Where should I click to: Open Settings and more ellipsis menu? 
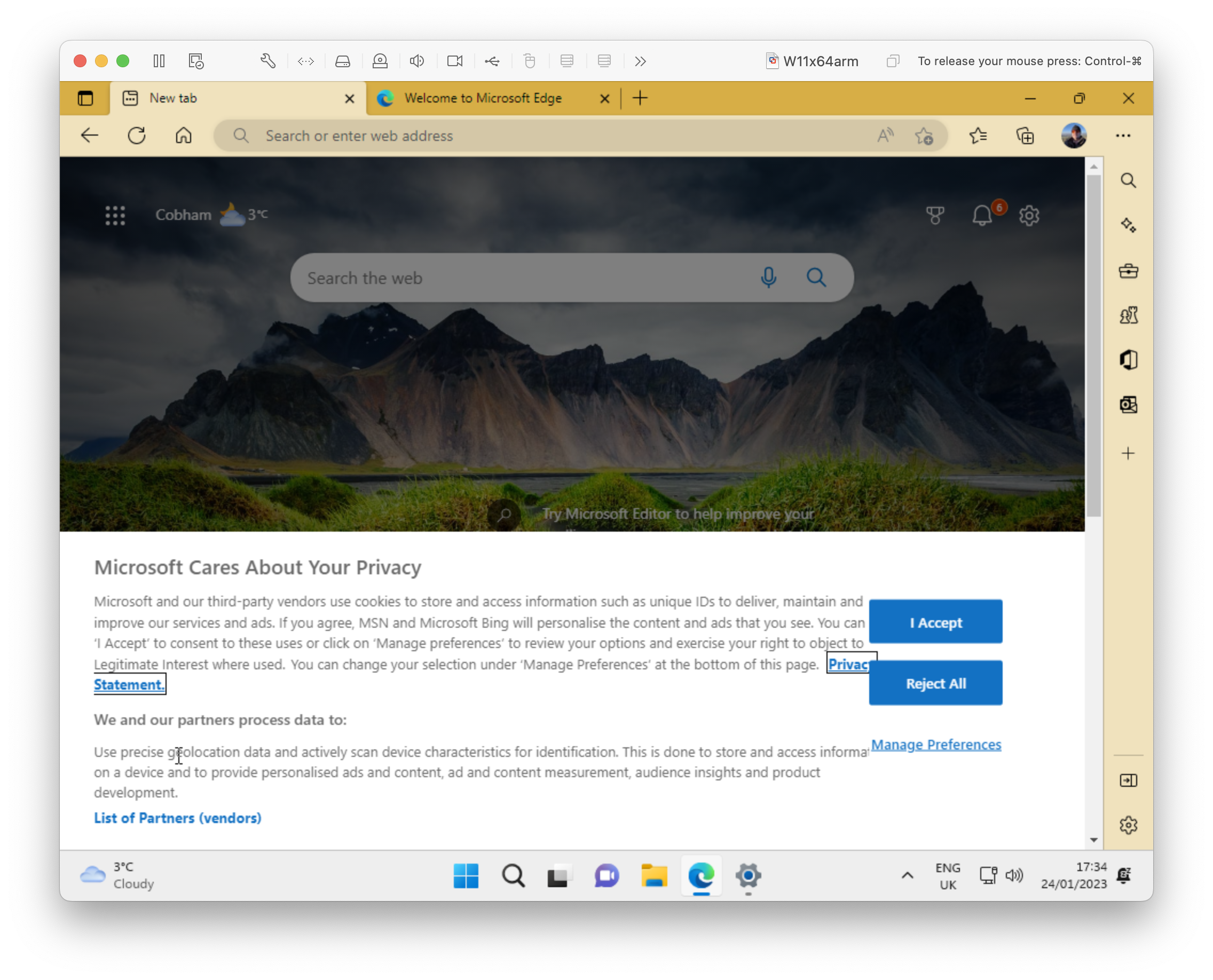1123,136
